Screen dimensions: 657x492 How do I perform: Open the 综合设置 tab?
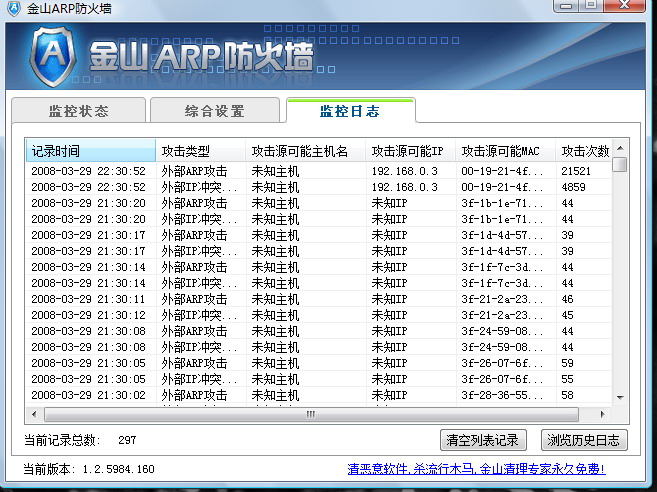tap(215, 111)
